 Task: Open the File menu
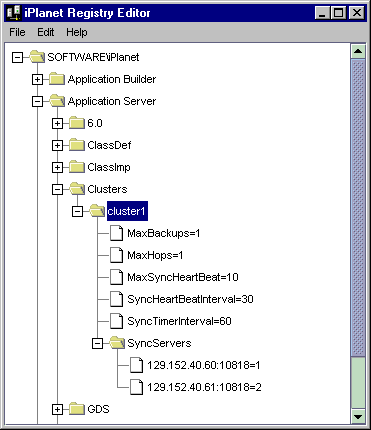[x=17, y=32]
